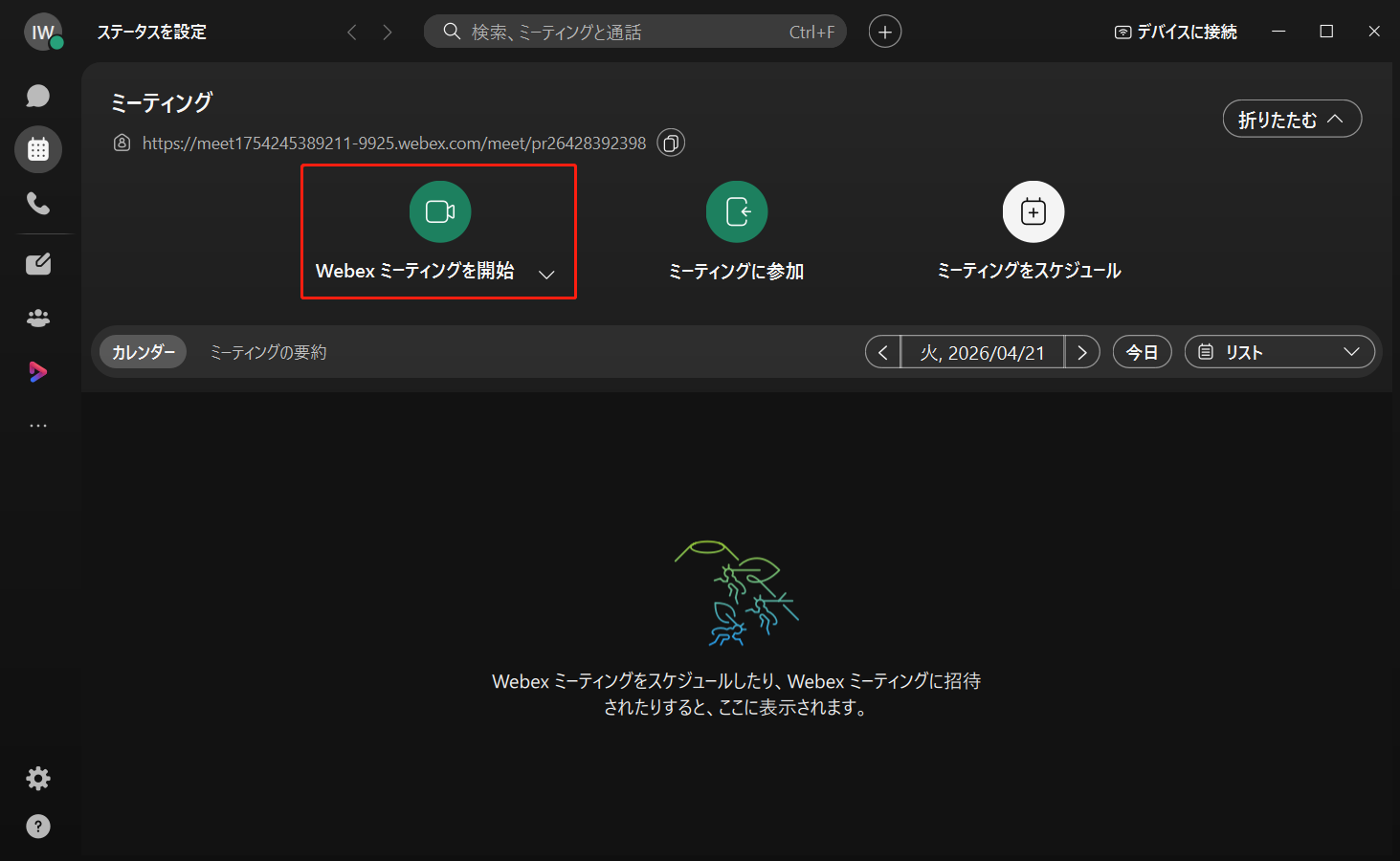Go to the next day arrow

pos(1082,352)
